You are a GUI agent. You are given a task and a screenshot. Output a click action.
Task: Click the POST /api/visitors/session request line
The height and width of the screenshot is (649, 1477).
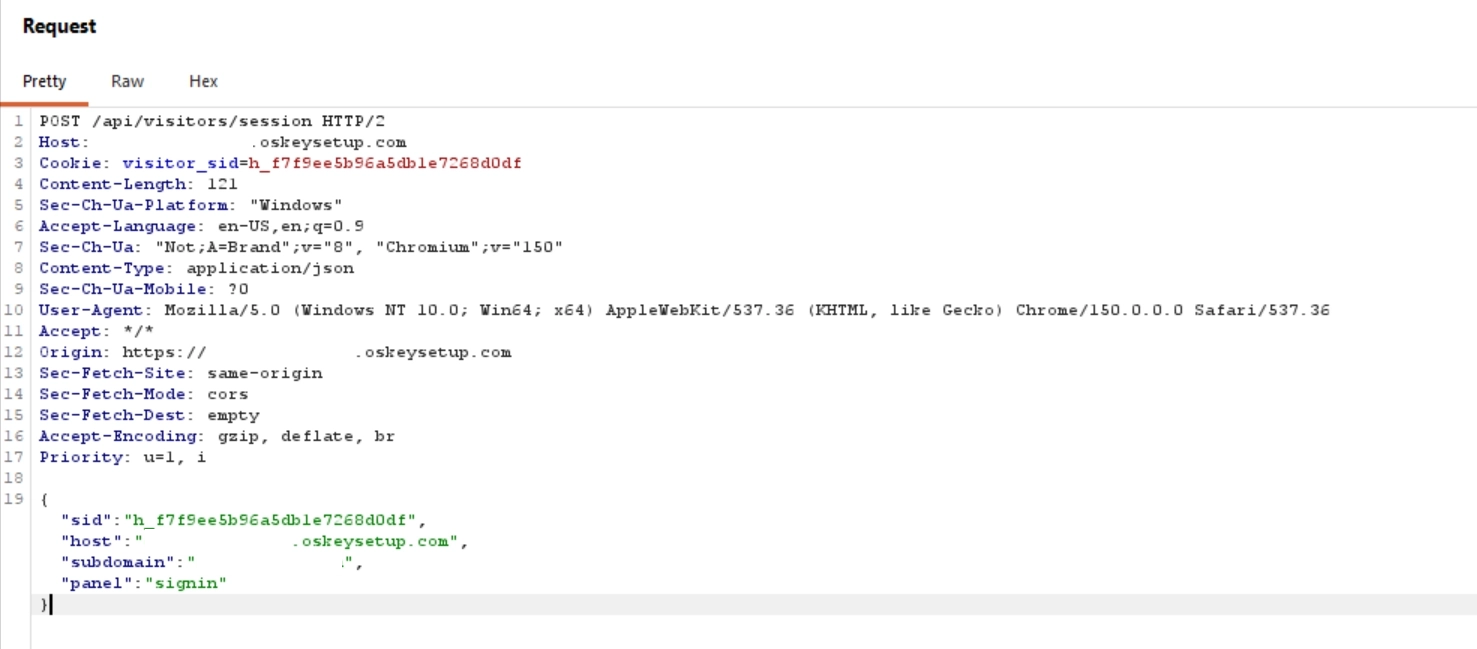pos(212,121)
